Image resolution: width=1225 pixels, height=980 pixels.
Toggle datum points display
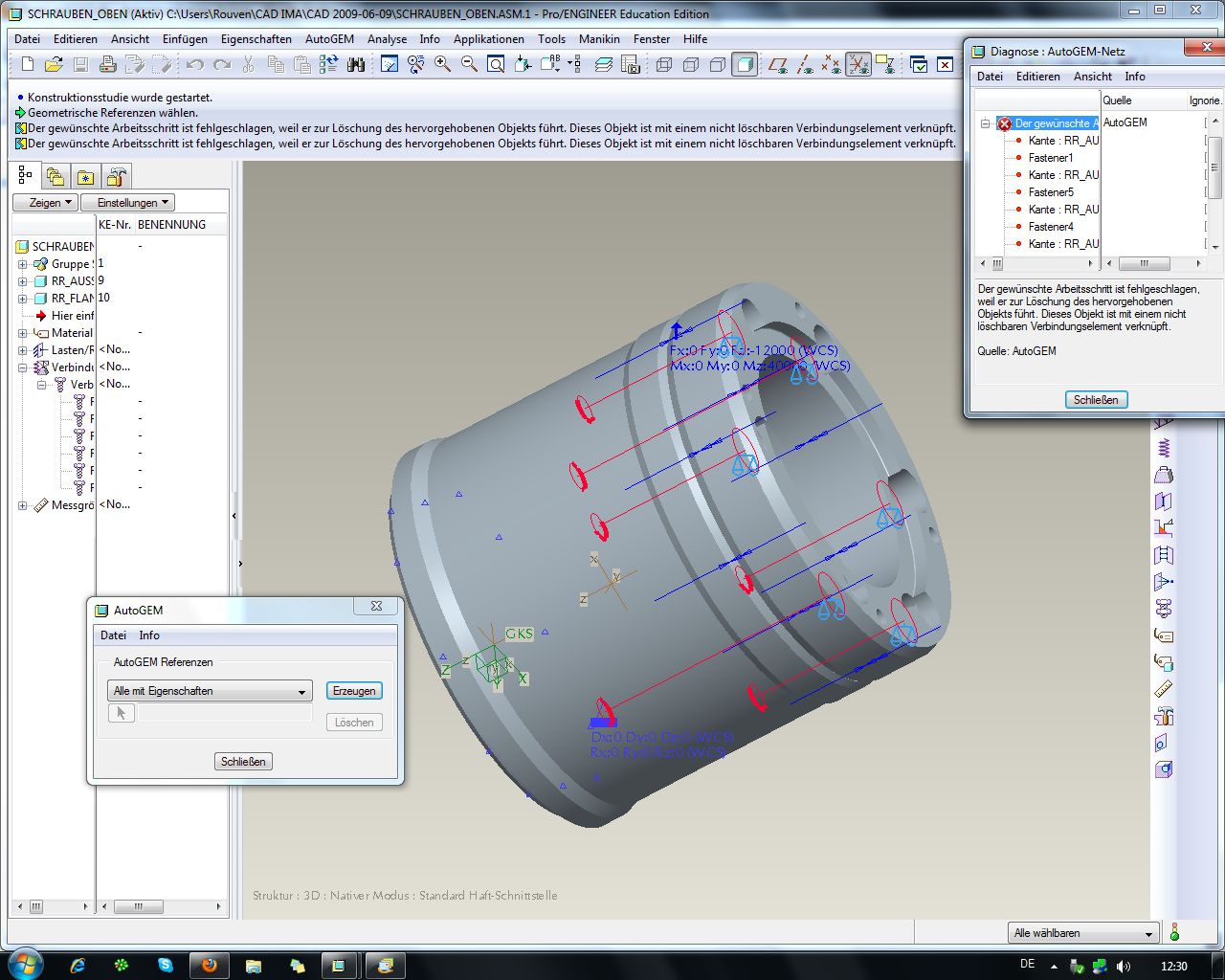pyautogui.click(x=833, y=64)
